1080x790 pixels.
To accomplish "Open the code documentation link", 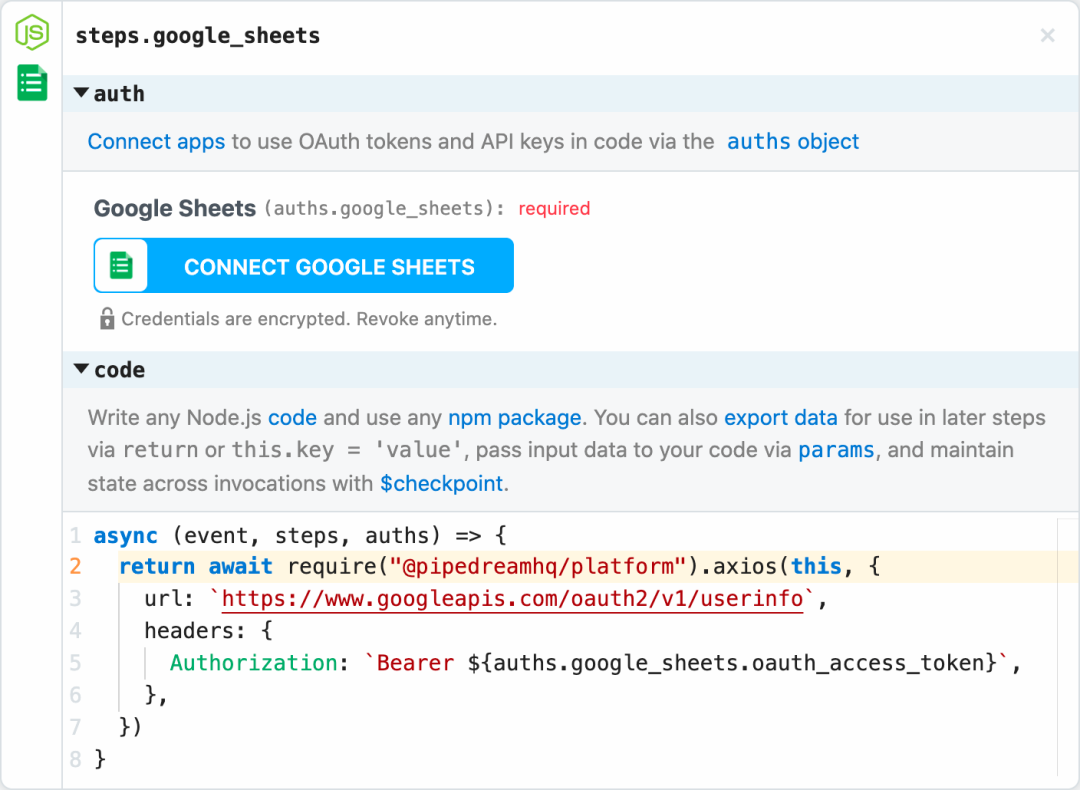I will [292, 418].
